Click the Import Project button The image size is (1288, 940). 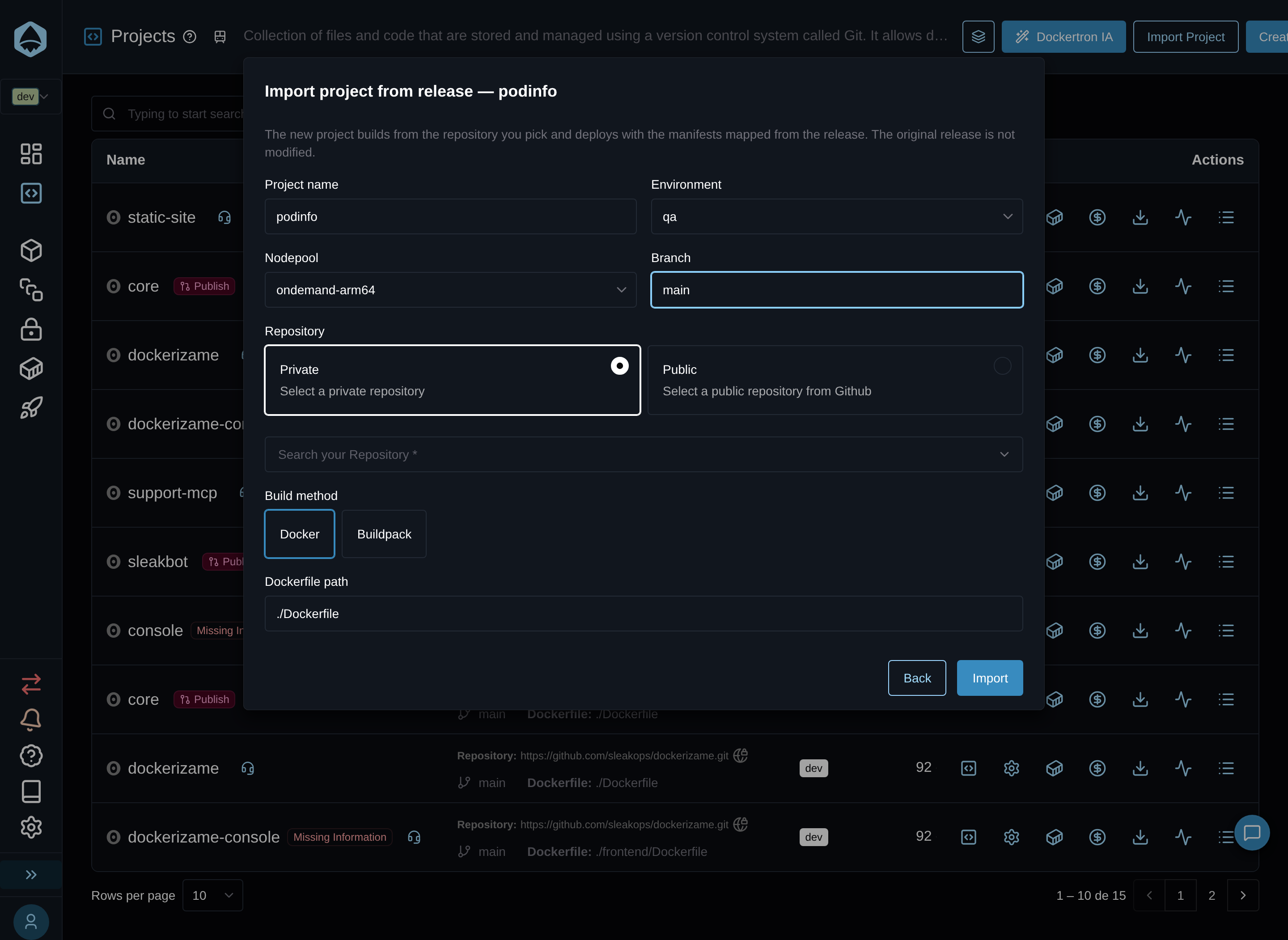point(1185,36)
